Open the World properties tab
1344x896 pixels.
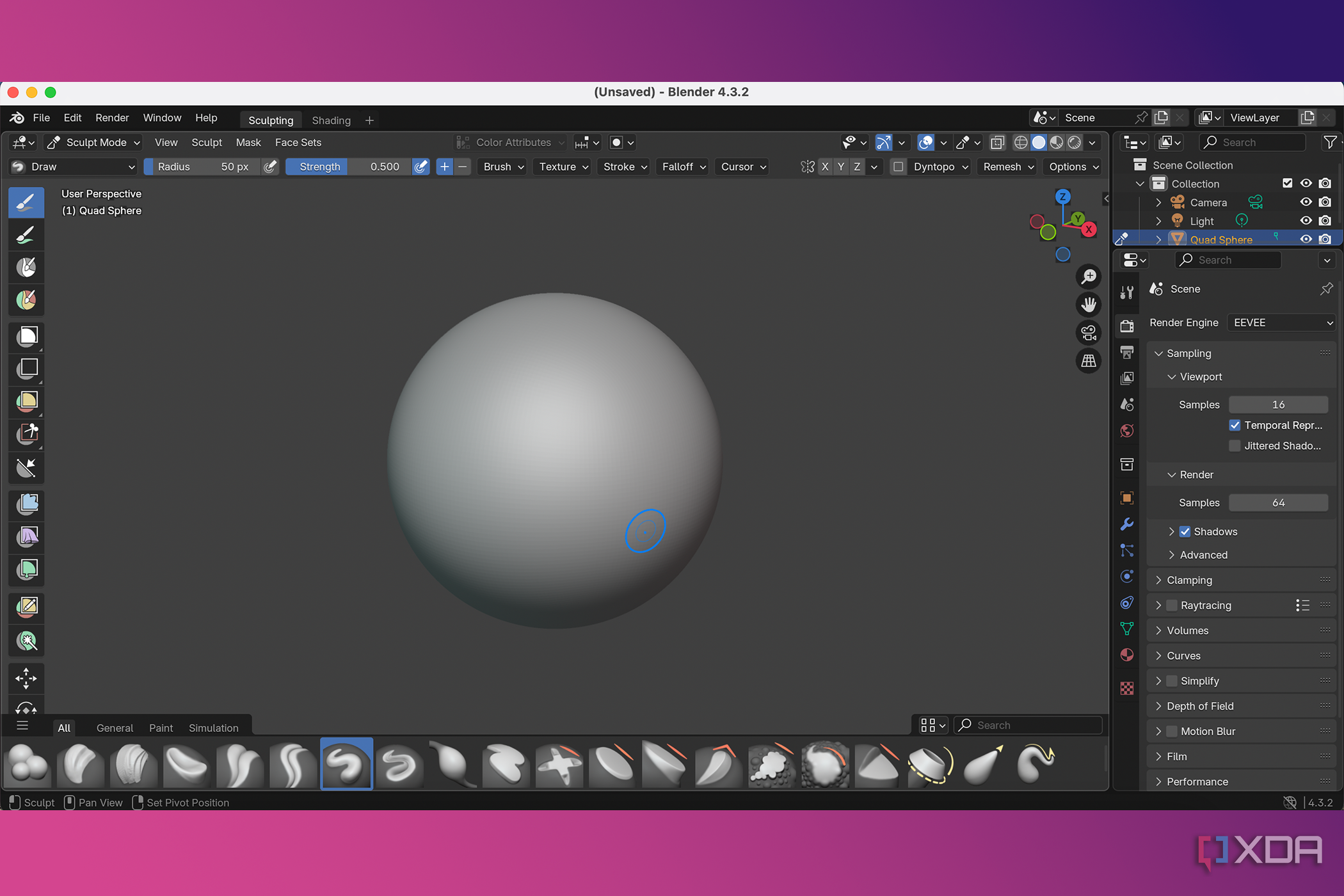tap(1127, 431)
